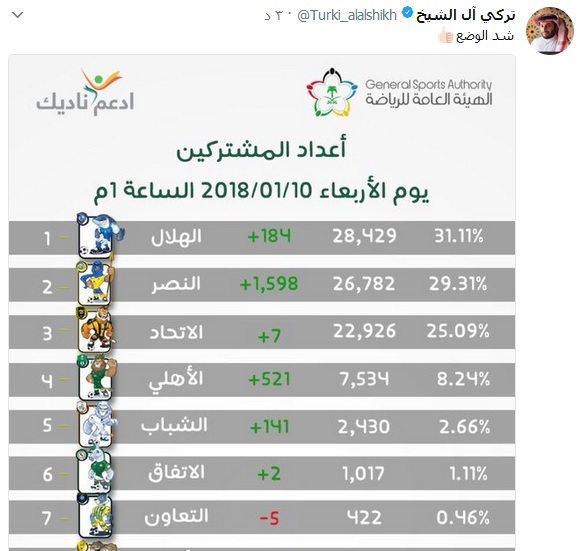Click the Al-Shabab white lion mascot icon
This screenshot has width=585, height=551.
97,425
